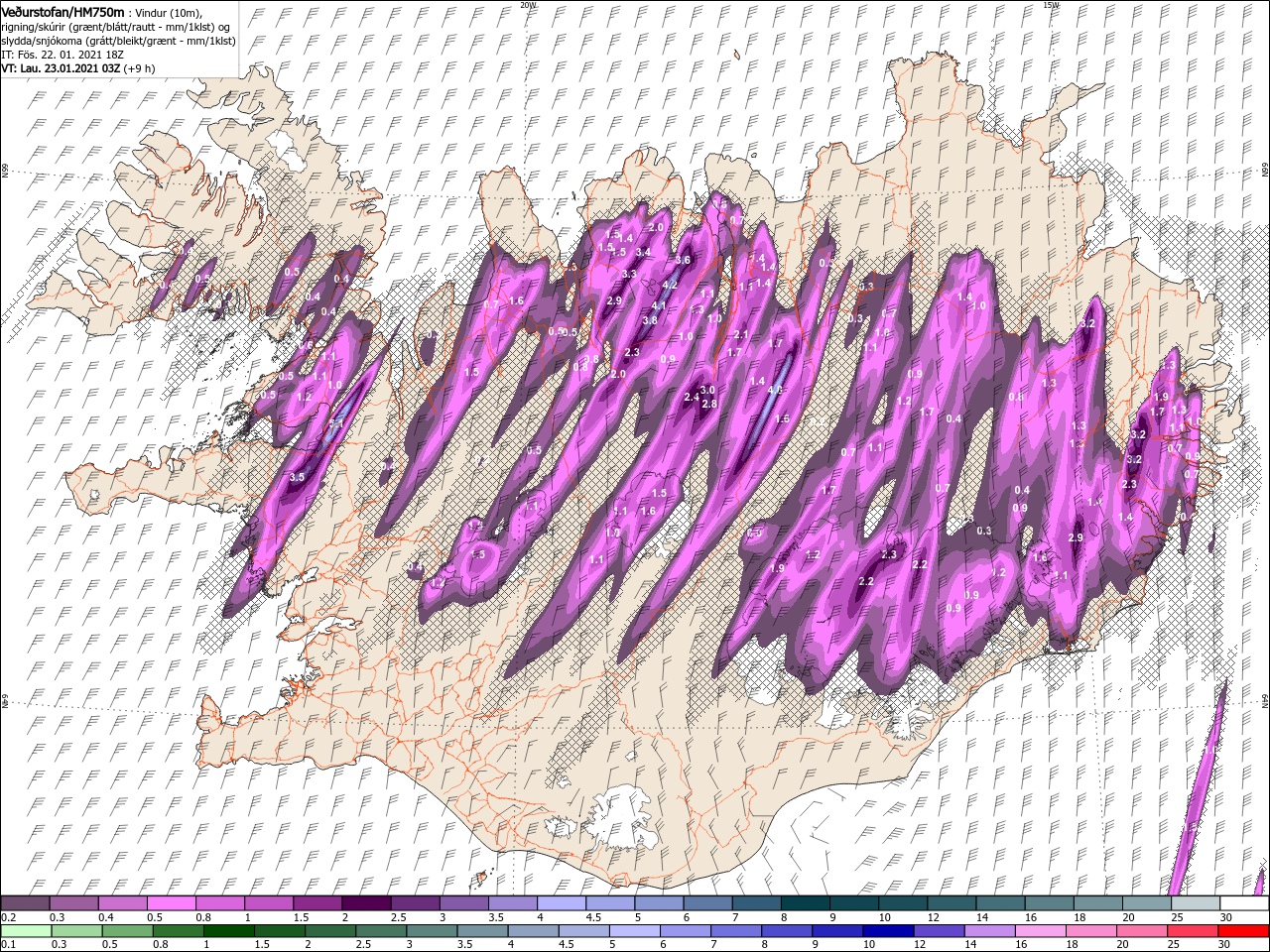This screenshot has height=952, width=1270.
Task: Select the 'VT: Lau. 23.01.2021 03Z' valid-time line
Action: tap(62, 69)
